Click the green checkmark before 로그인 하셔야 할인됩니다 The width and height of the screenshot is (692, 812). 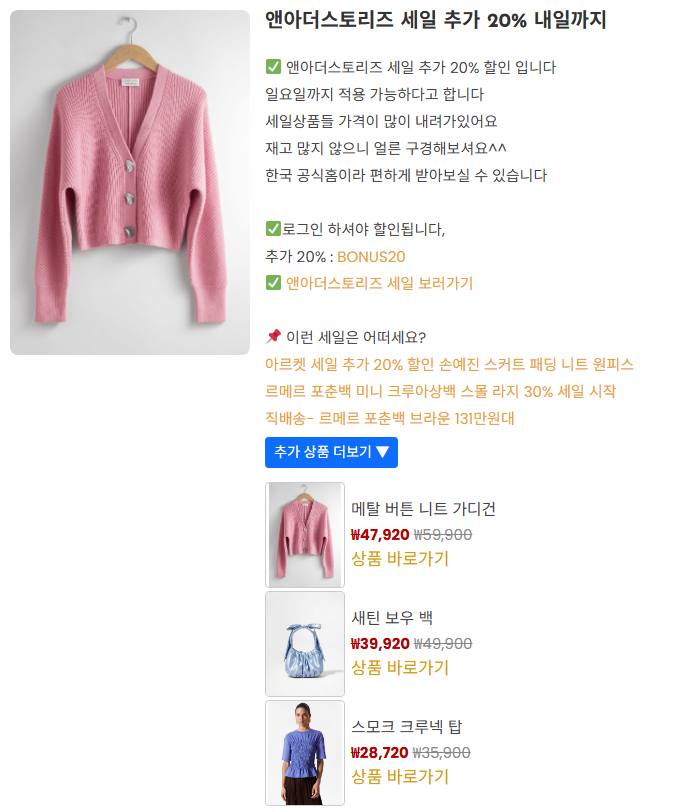point(273,228)
